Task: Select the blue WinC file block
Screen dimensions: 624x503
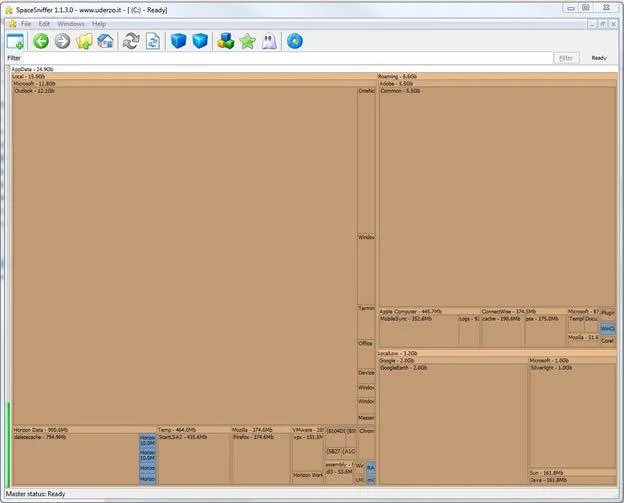Action: coord(608,329)
